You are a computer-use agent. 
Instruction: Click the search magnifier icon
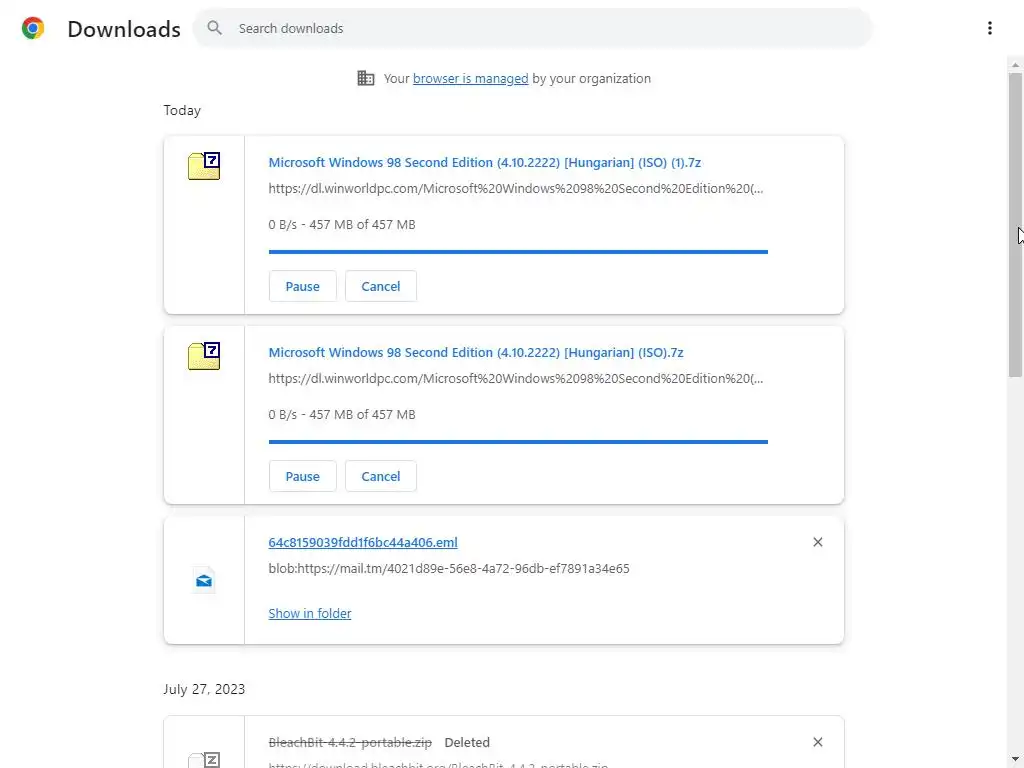214,28
